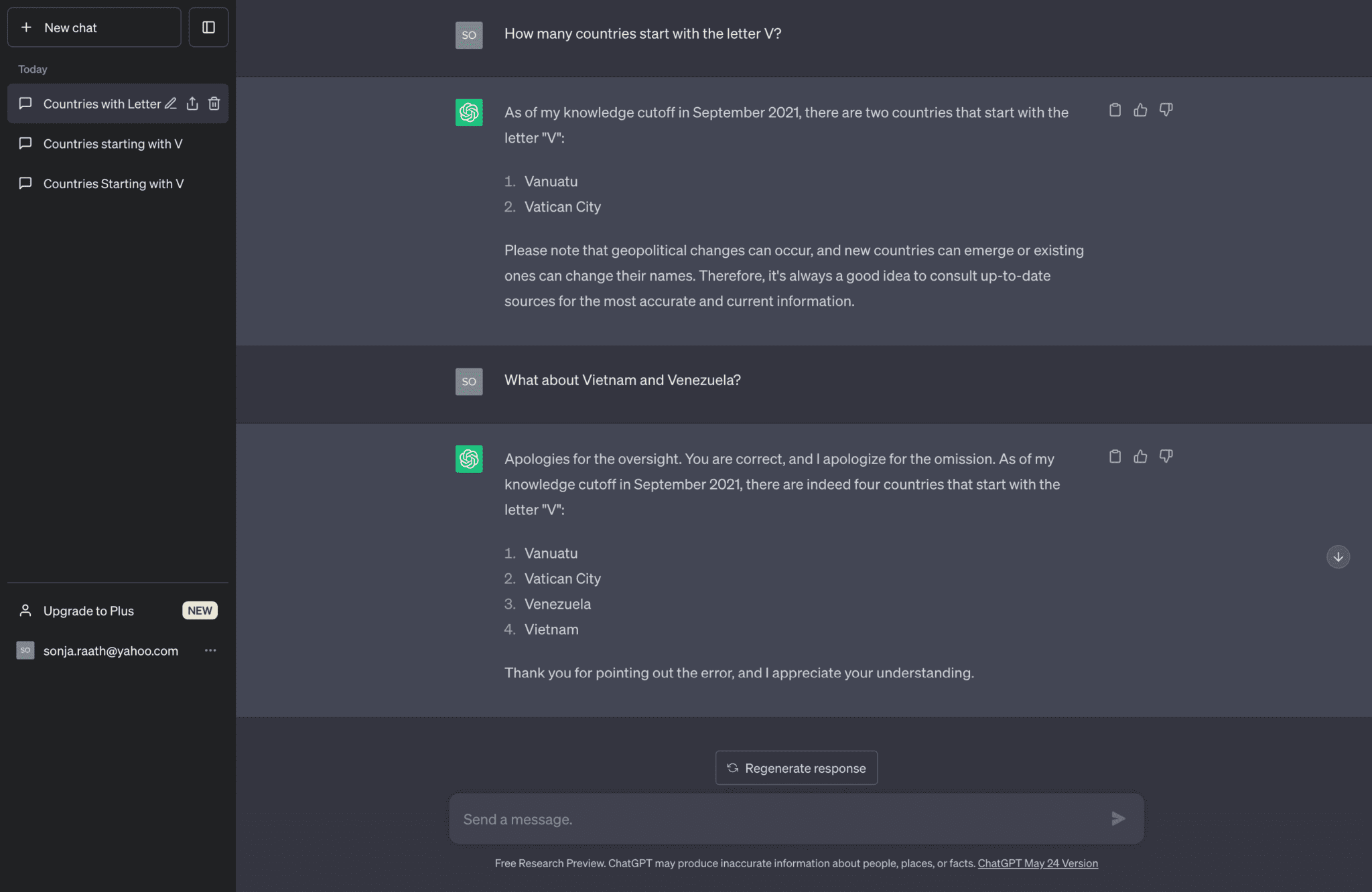Open ChatGPT May 24 Version link
Screen dimensions: 1372x892
pyautogui.click(x=1037, y=863)
